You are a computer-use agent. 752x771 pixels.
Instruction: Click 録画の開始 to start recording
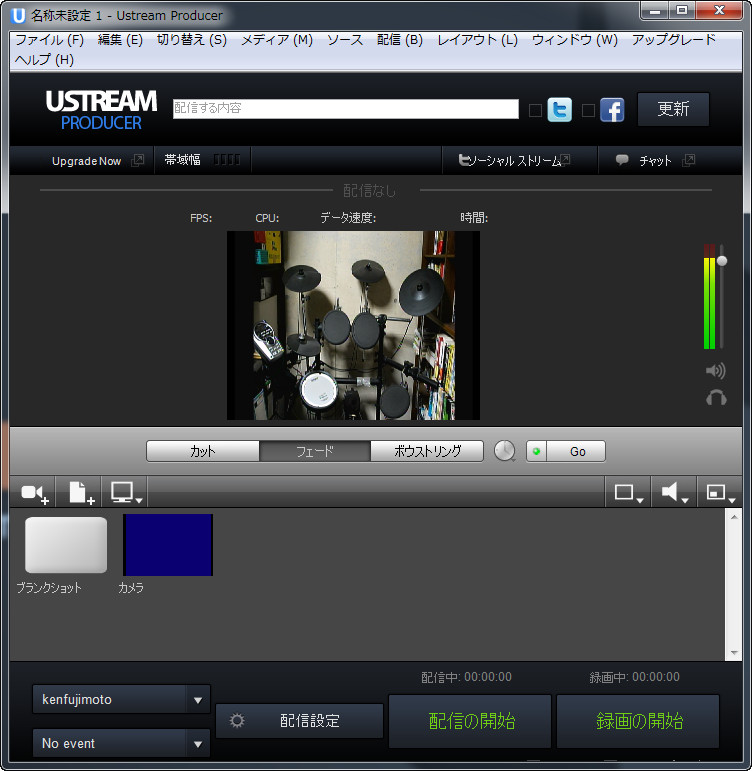[x=638, y=721]
